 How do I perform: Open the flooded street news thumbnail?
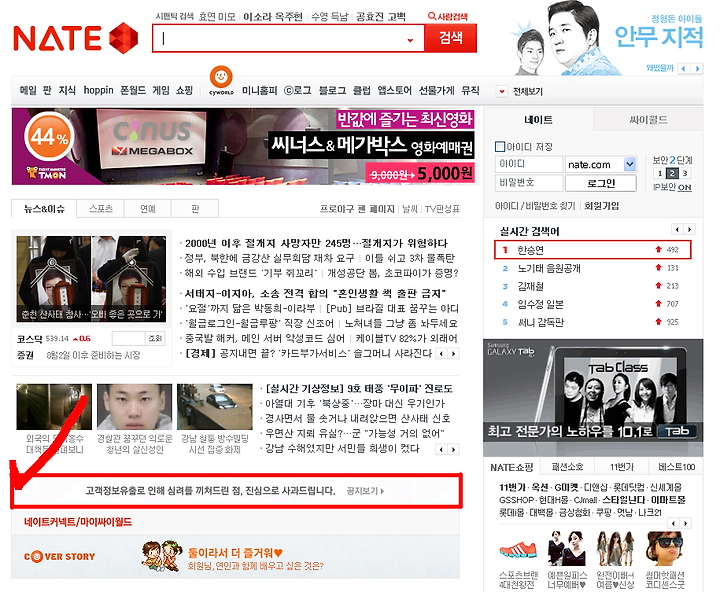tap(215, 407)
